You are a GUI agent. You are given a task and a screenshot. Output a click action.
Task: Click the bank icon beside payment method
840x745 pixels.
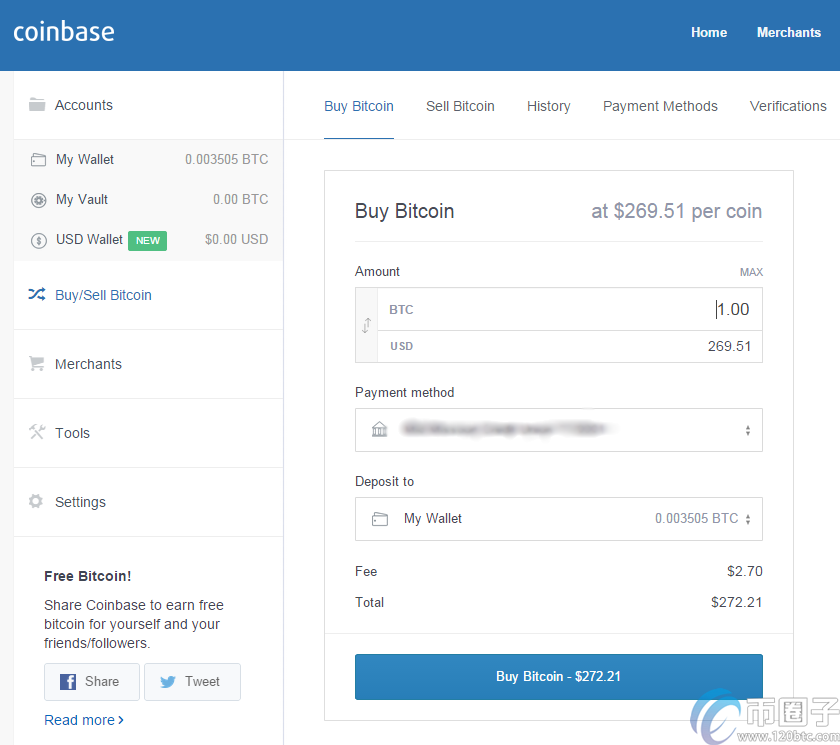(x=379, y=429)
